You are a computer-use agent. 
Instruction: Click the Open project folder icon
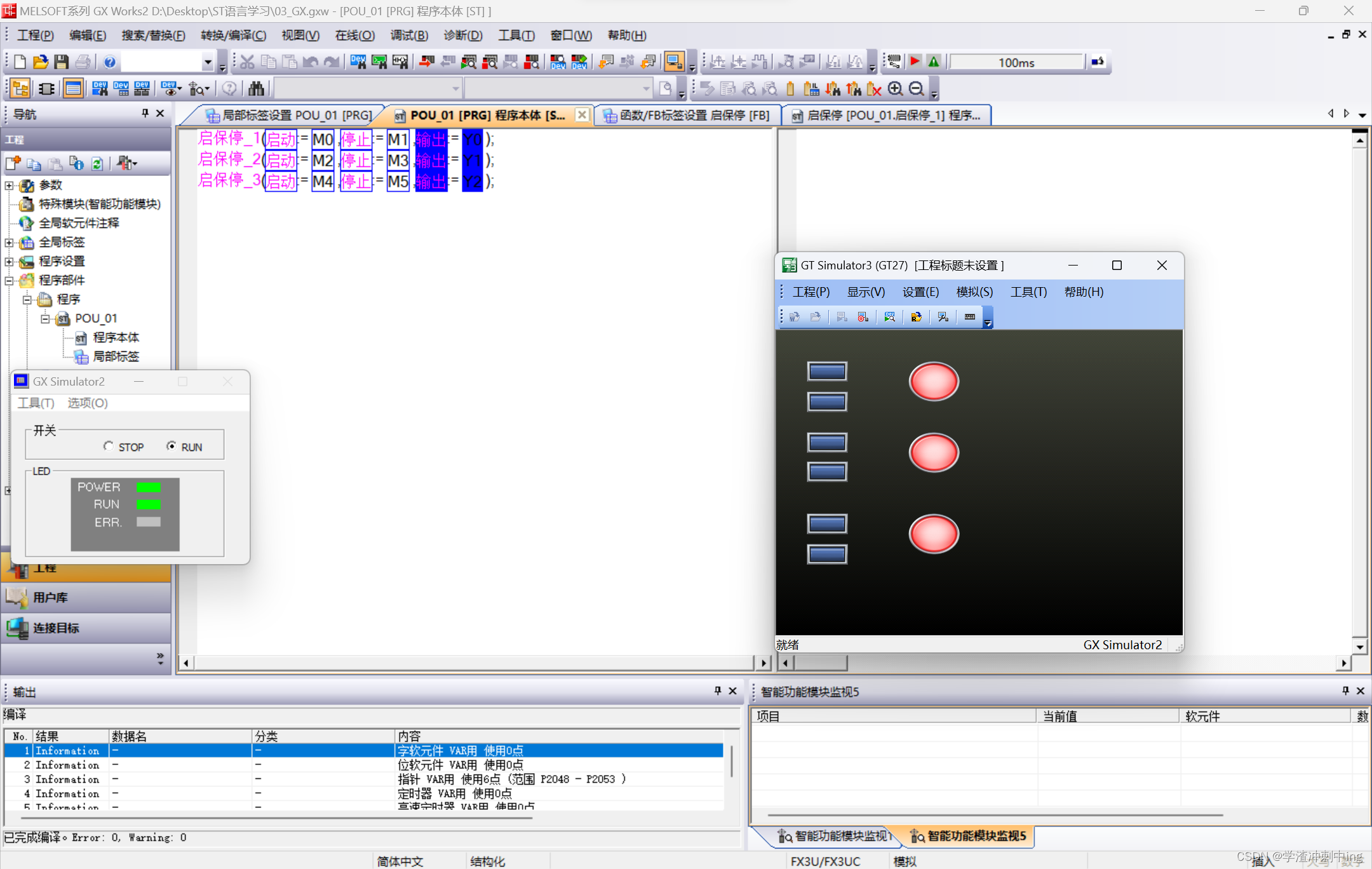(x=41, y=62)
